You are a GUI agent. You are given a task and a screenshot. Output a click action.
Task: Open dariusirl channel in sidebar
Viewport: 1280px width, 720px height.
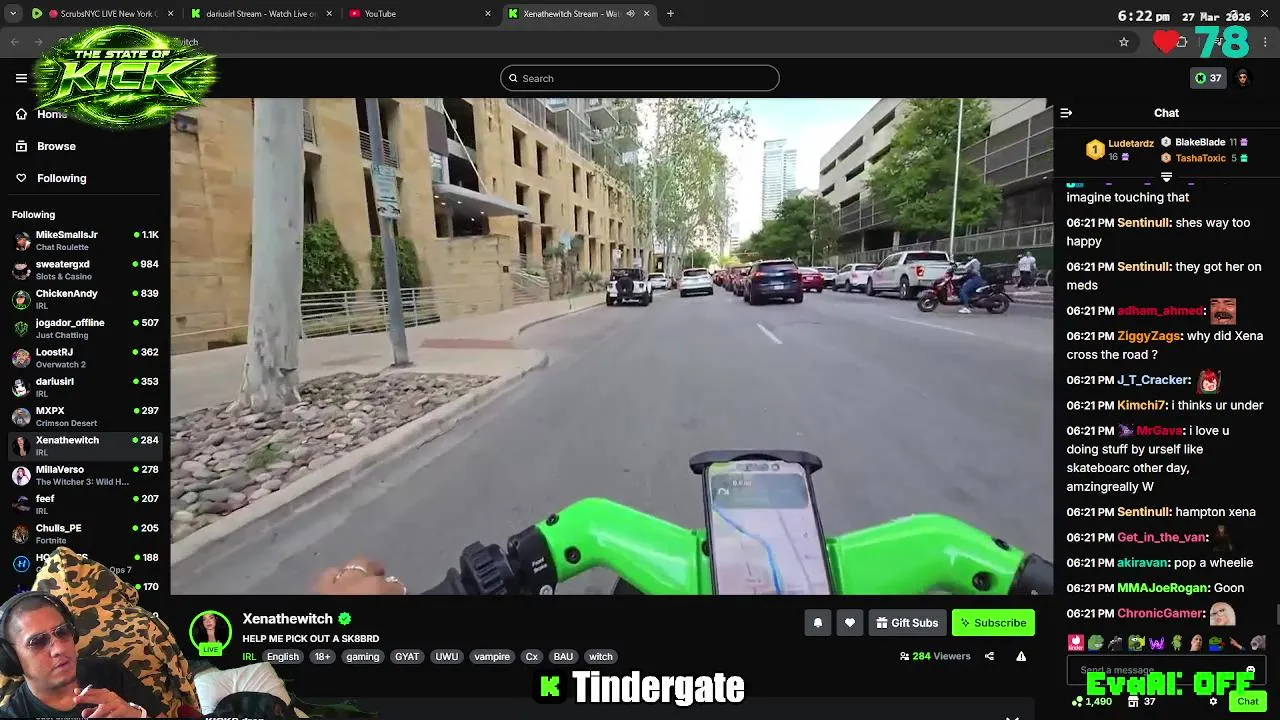[x=85, y=387]
